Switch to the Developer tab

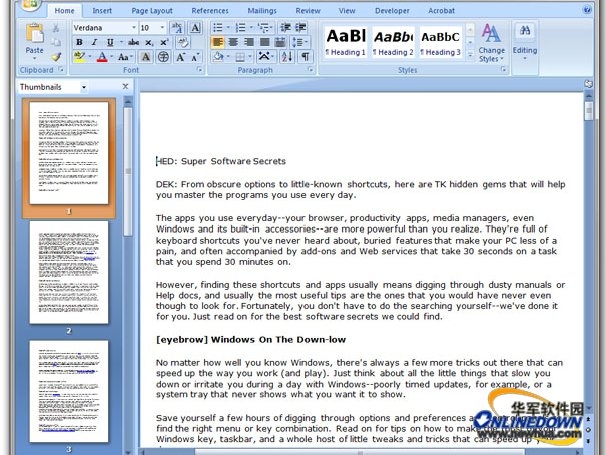(392, 11)
